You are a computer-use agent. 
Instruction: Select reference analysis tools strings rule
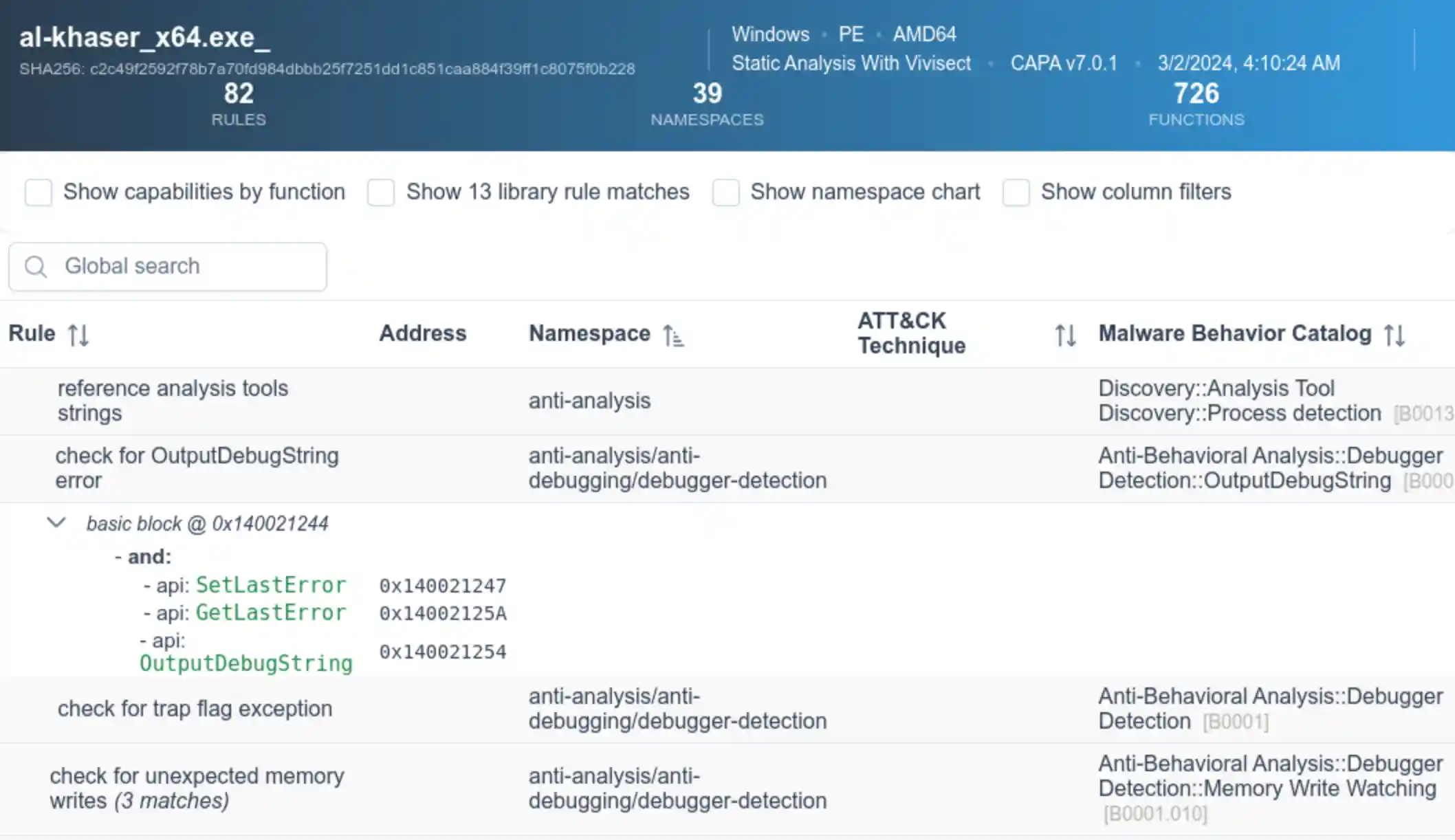pos(172,400)
